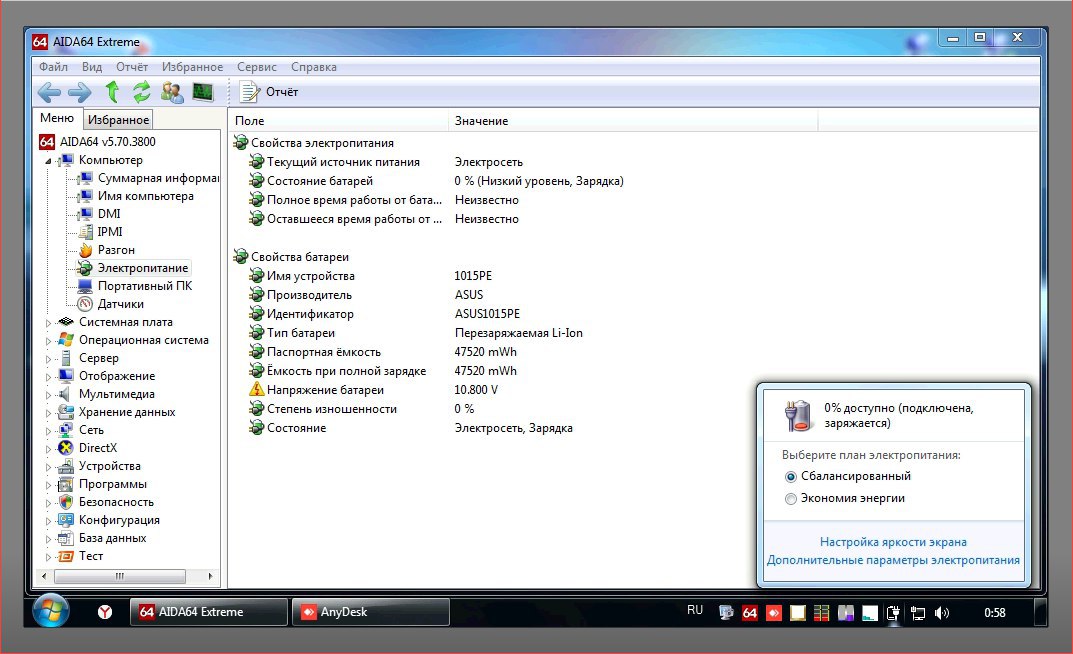Click the green monitor graph toolbar icon

coord(203,92)
